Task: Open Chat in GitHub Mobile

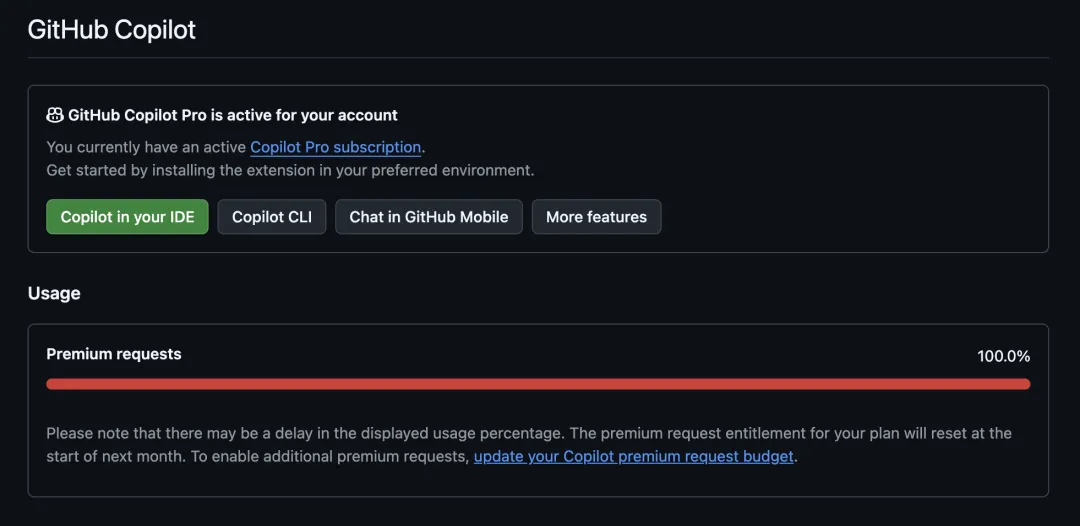Action: [428, 217]
